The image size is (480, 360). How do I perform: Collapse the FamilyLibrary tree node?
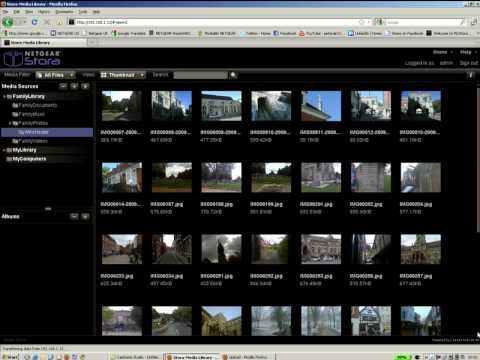[x=4, y=97]
